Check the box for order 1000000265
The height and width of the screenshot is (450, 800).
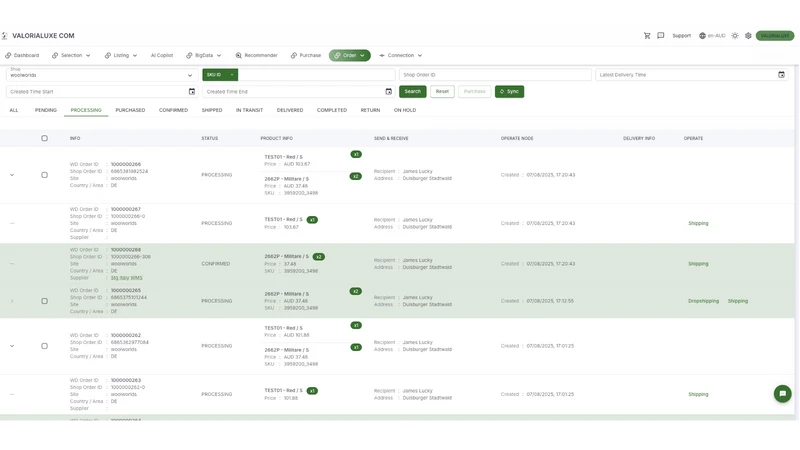44,301
